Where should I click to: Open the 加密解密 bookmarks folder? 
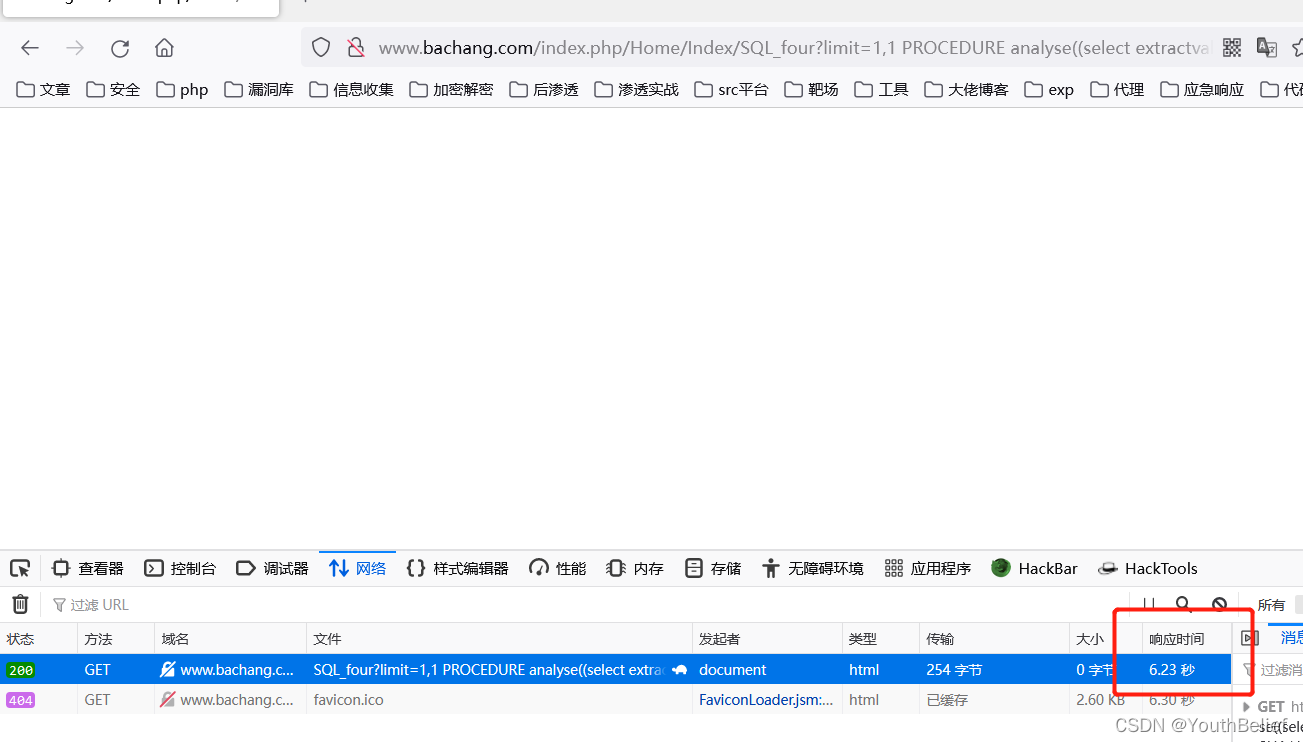tap(451, 89)
